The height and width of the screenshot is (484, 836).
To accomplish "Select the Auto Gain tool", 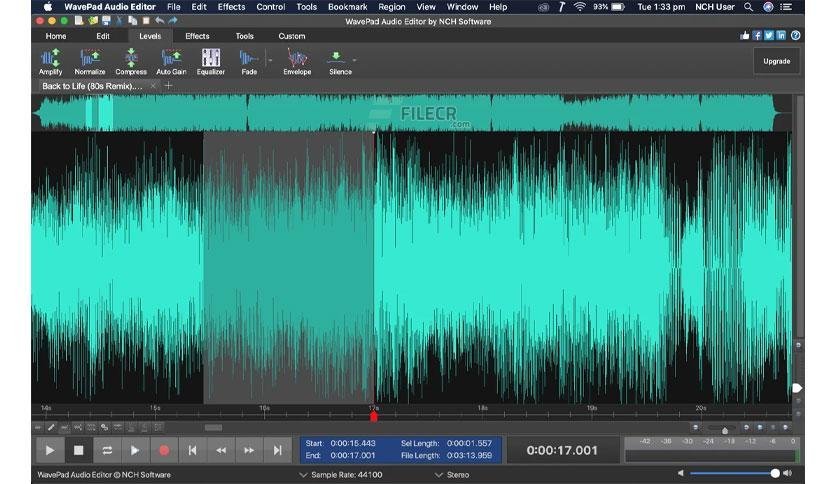I will pos(171,59).
